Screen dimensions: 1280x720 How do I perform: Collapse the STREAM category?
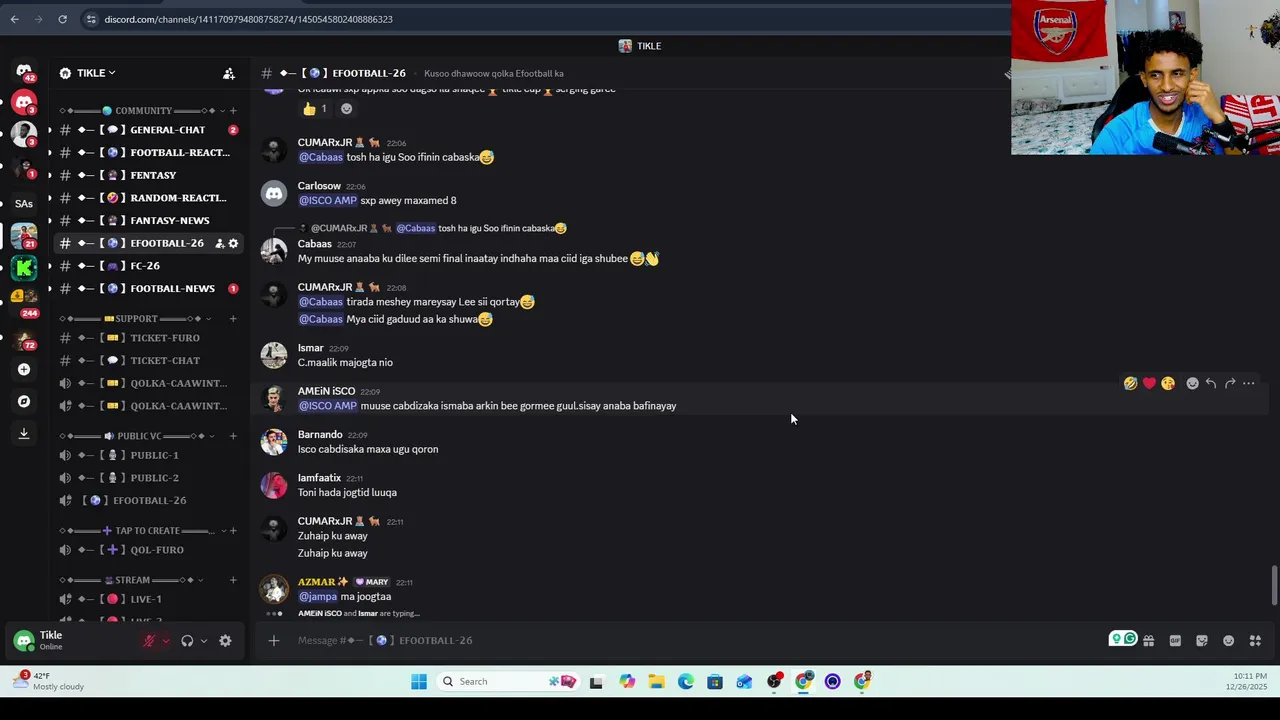(x=131, y=580)
